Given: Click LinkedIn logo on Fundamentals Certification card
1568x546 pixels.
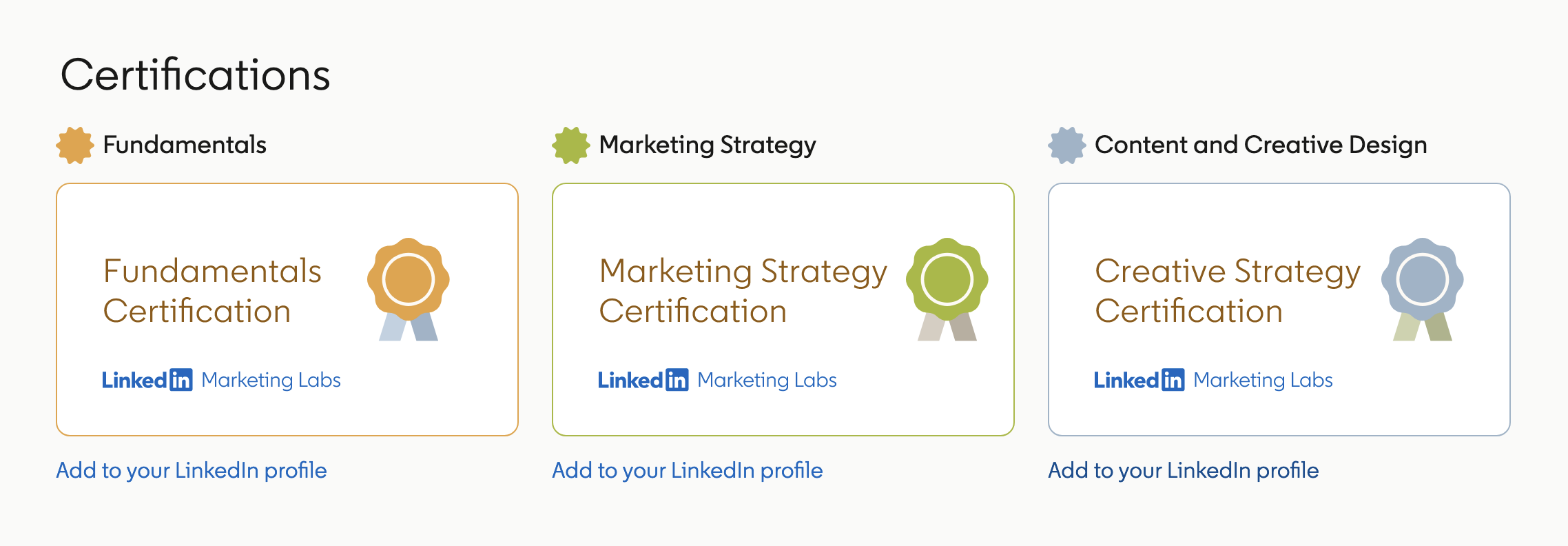Looking at the screenshot, I should [x=147, y=380].
